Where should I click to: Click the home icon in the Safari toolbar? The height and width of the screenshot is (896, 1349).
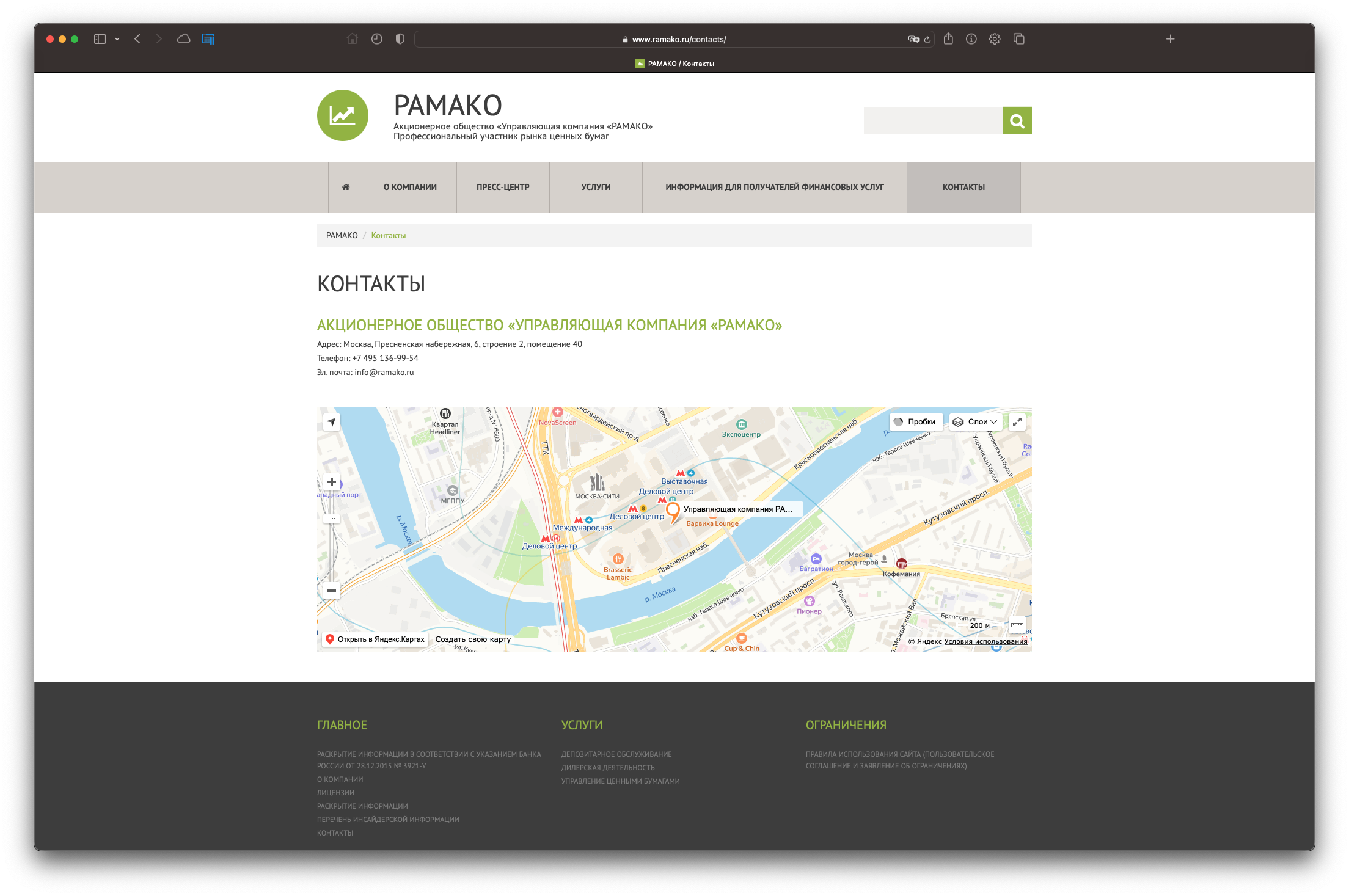353,39
